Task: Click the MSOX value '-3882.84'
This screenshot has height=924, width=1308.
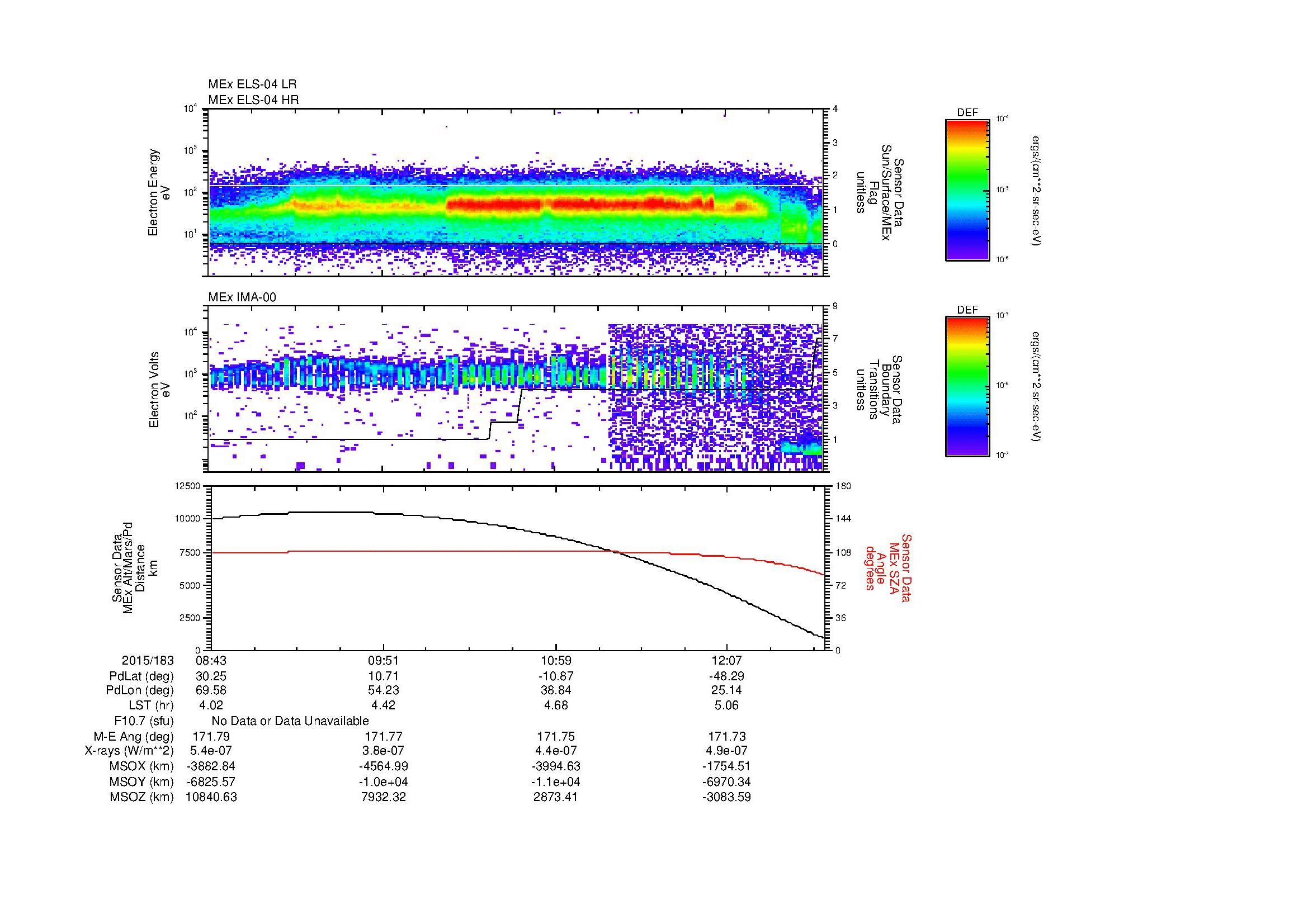Action: coord(211,767)
